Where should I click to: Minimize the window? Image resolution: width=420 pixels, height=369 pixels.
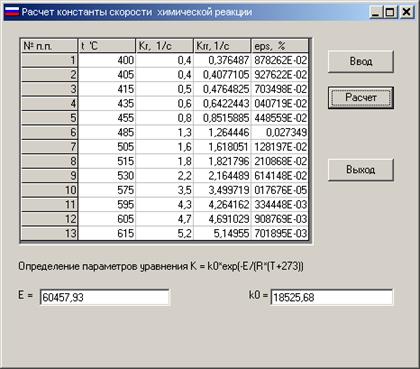click(x=376, y=12)
